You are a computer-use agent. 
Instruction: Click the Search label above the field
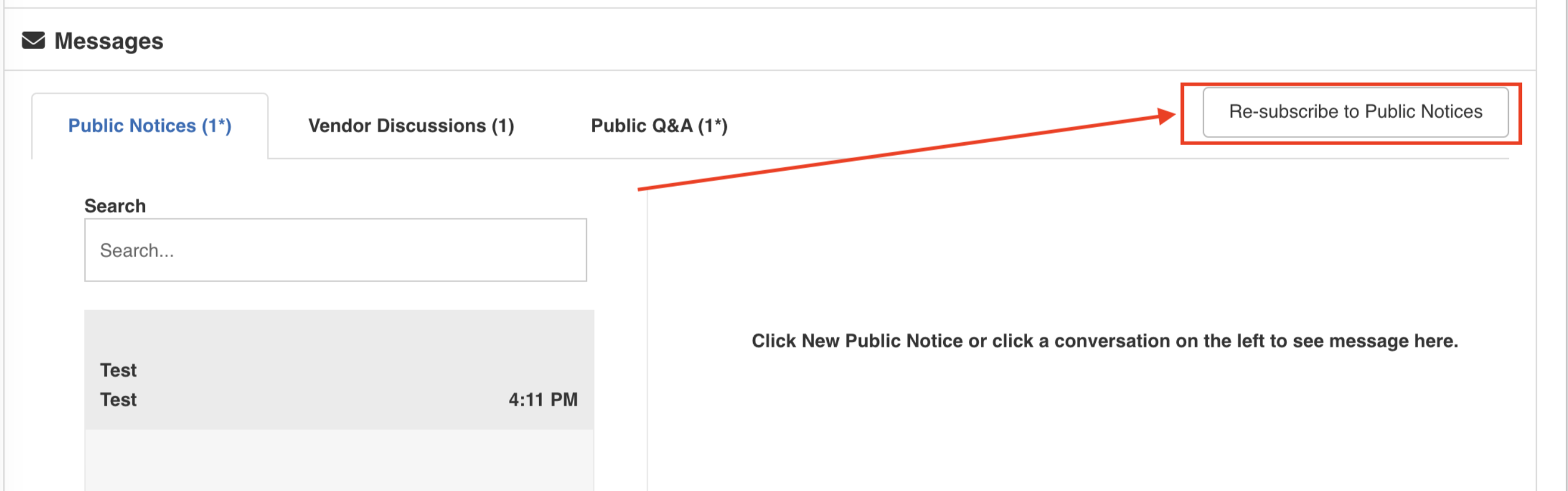115,206
